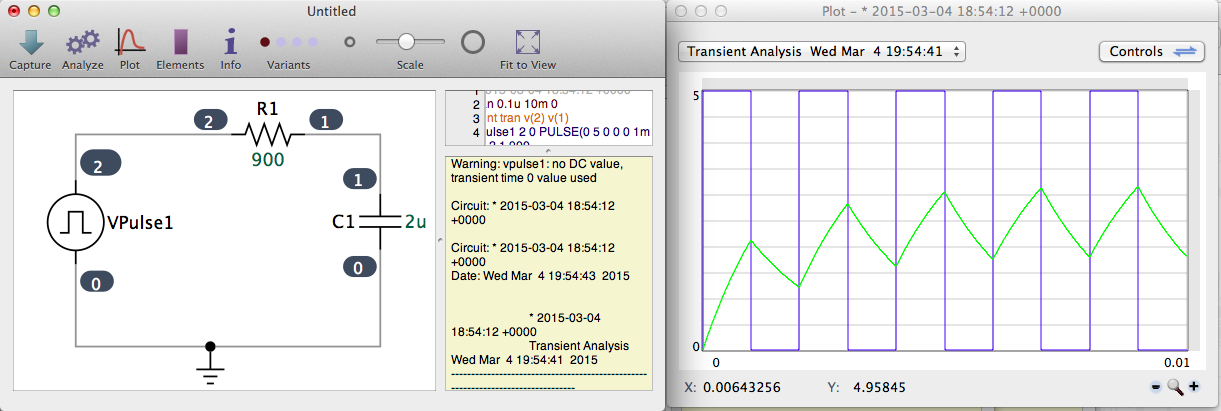The width and height of the screenshot is (1221, 411).
Task: Click the X coordinate value 0.00643256
Action: point(742,387)
